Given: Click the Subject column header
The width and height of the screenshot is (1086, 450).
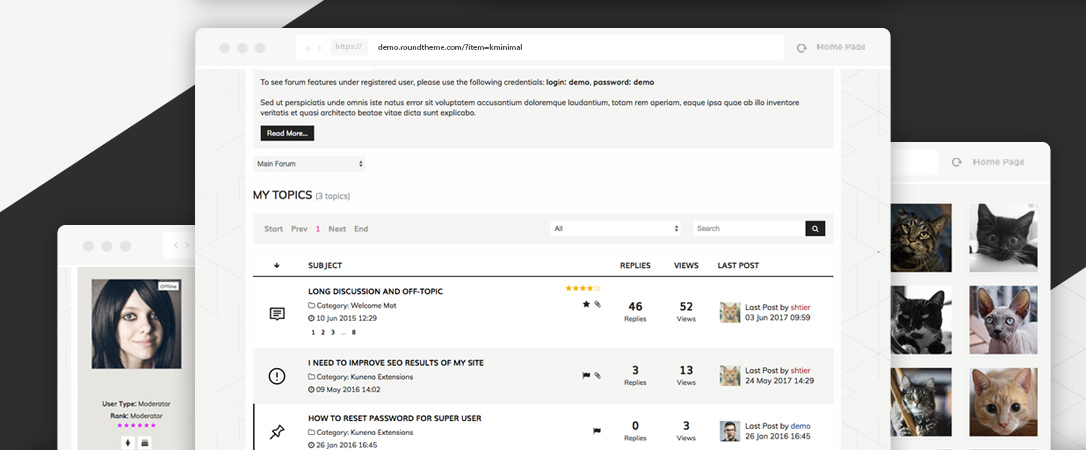Looking at the screenshot, I should pyautogui.click(x=325, y=265).
